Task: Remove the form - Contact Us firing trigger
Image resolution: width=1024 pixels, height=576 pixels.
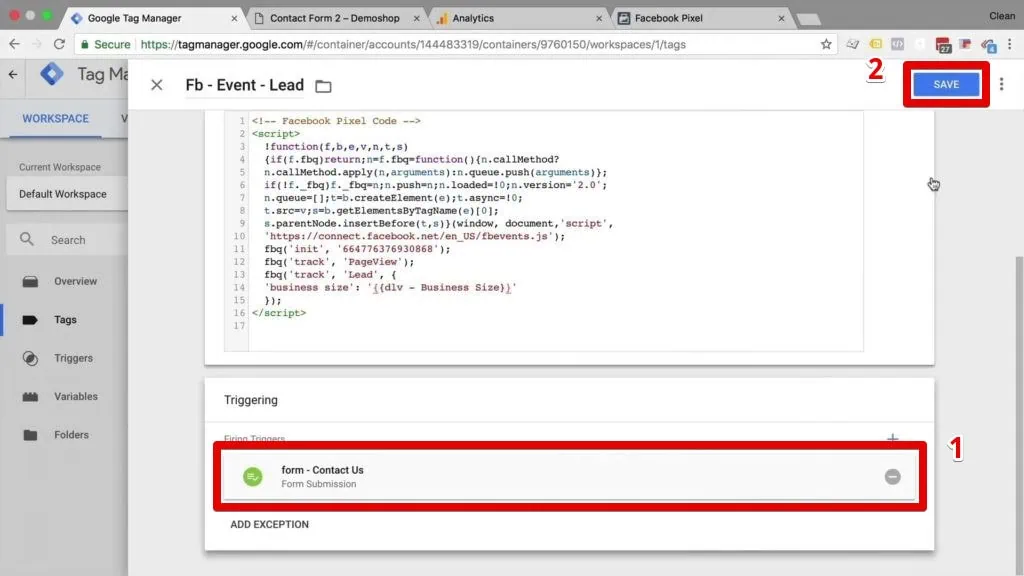Action: tap(893, 477)
